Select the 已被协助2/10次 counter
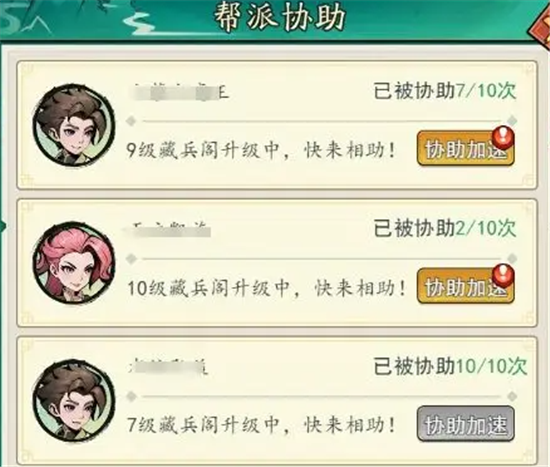The height and width of the screenshot is (467, 550). 444,228
